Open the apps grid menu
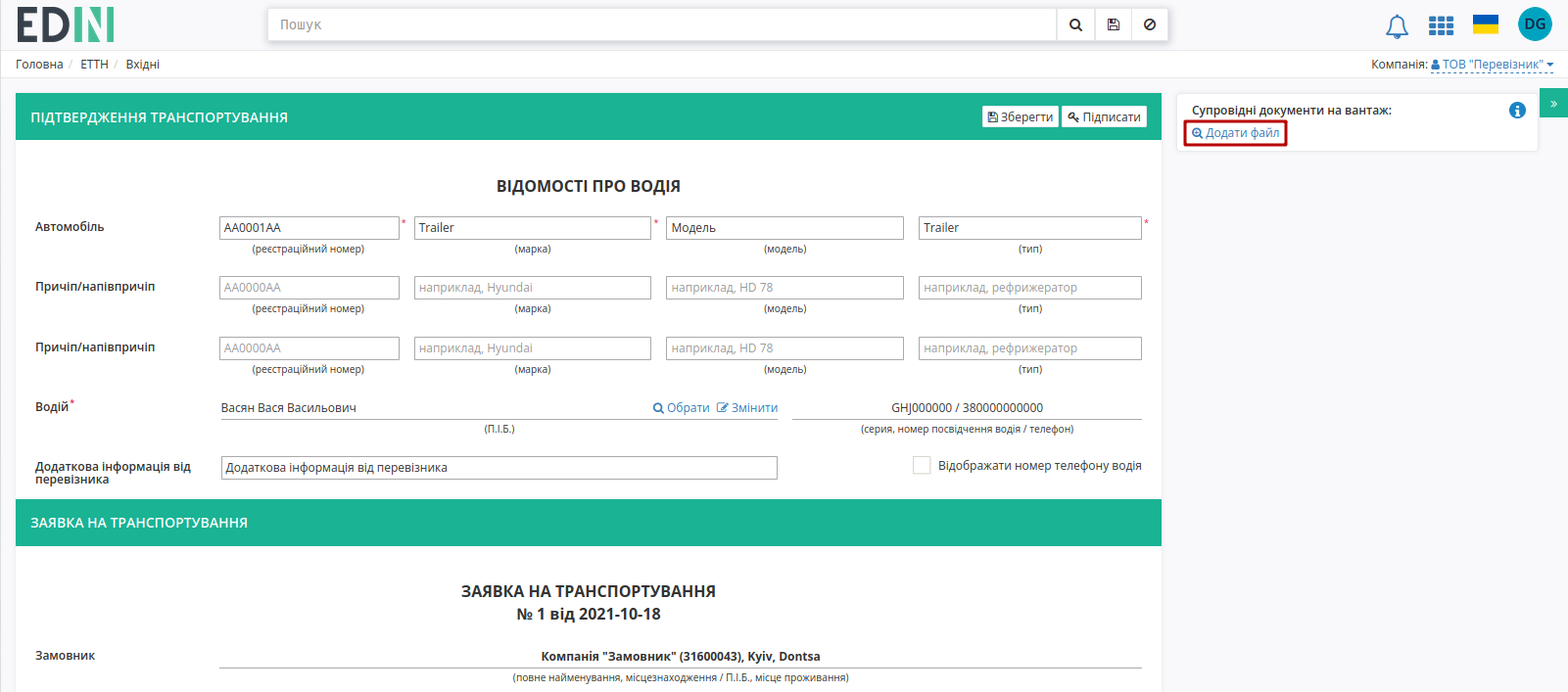 pyautogui.click(x=1441, y=25)
